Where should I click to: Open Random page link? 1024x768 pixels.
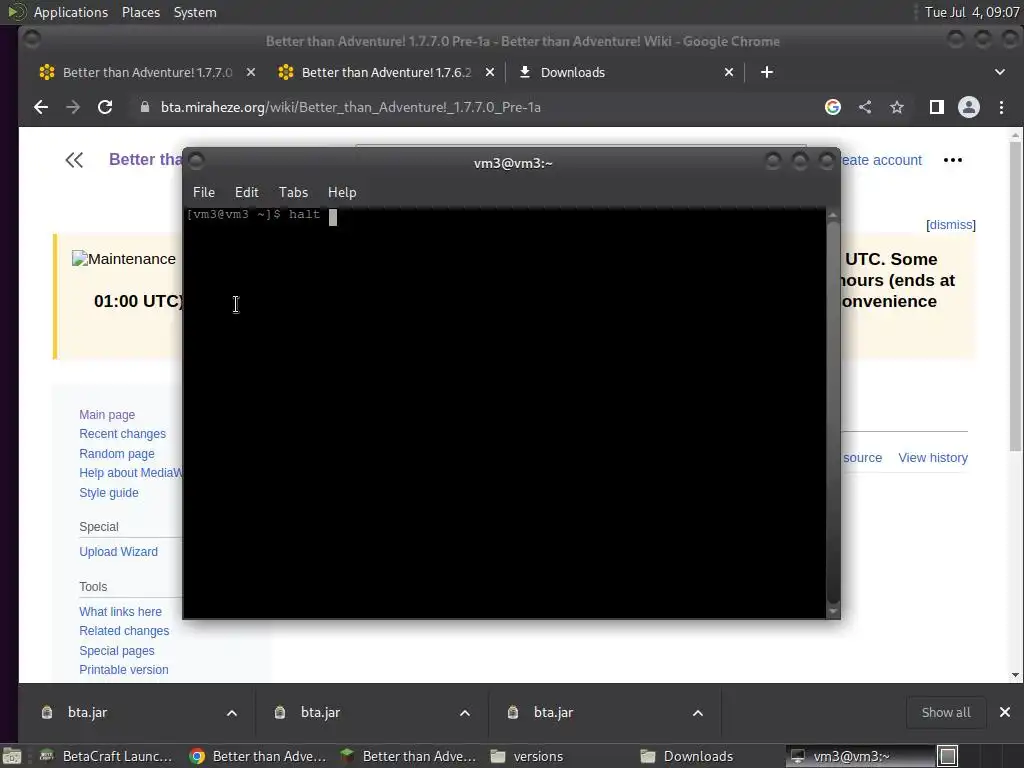pyautogui.click(x=117, y=453)
